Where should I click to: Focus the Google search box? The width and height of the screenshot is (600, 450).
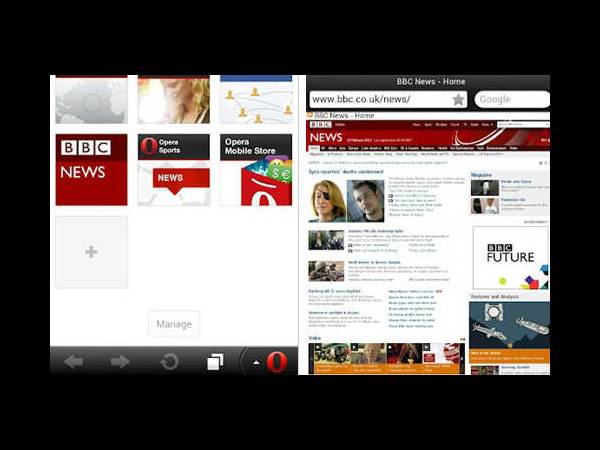[x=511, y=100]
